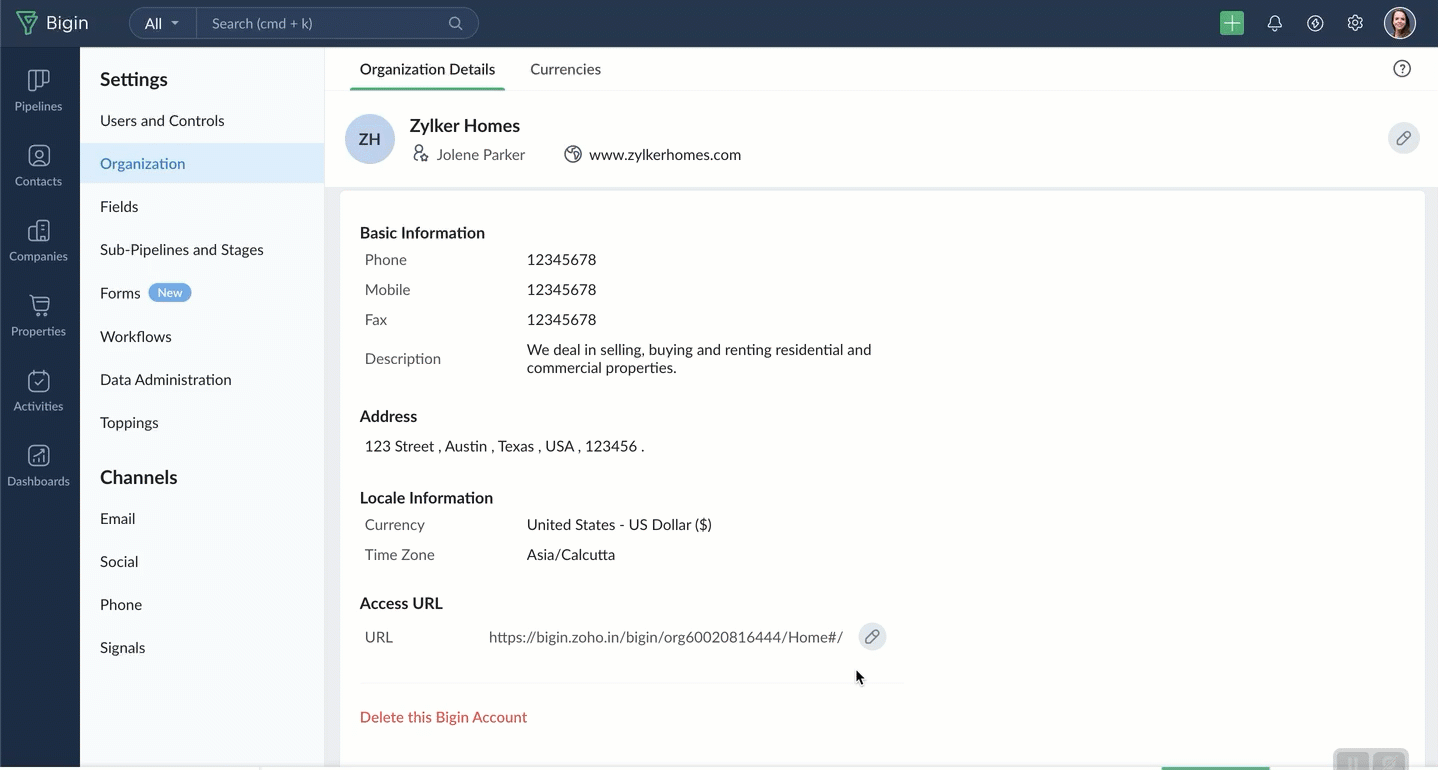Image resolution: width=1438 pixels, height=770 pixels.
Task: Open Fields settings
Action: (202, 206)
